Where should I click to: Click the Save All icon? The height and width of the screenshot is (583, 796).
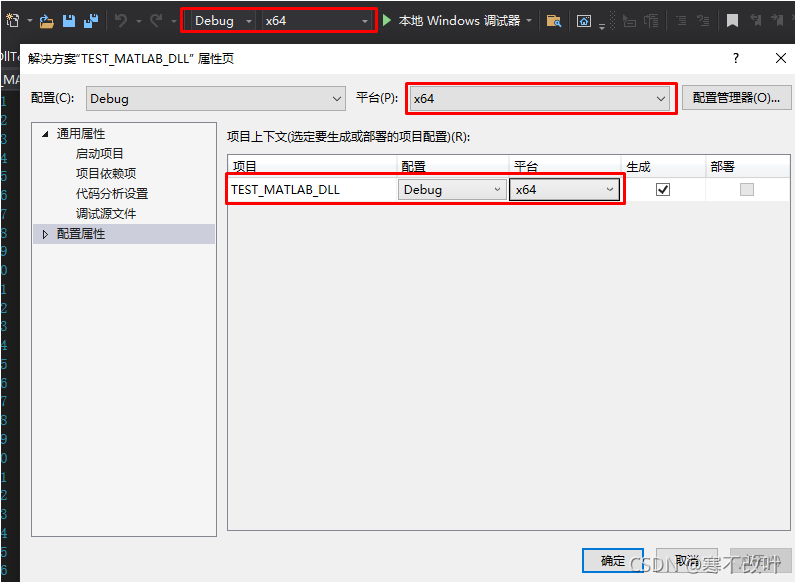(x=91, y=20)
